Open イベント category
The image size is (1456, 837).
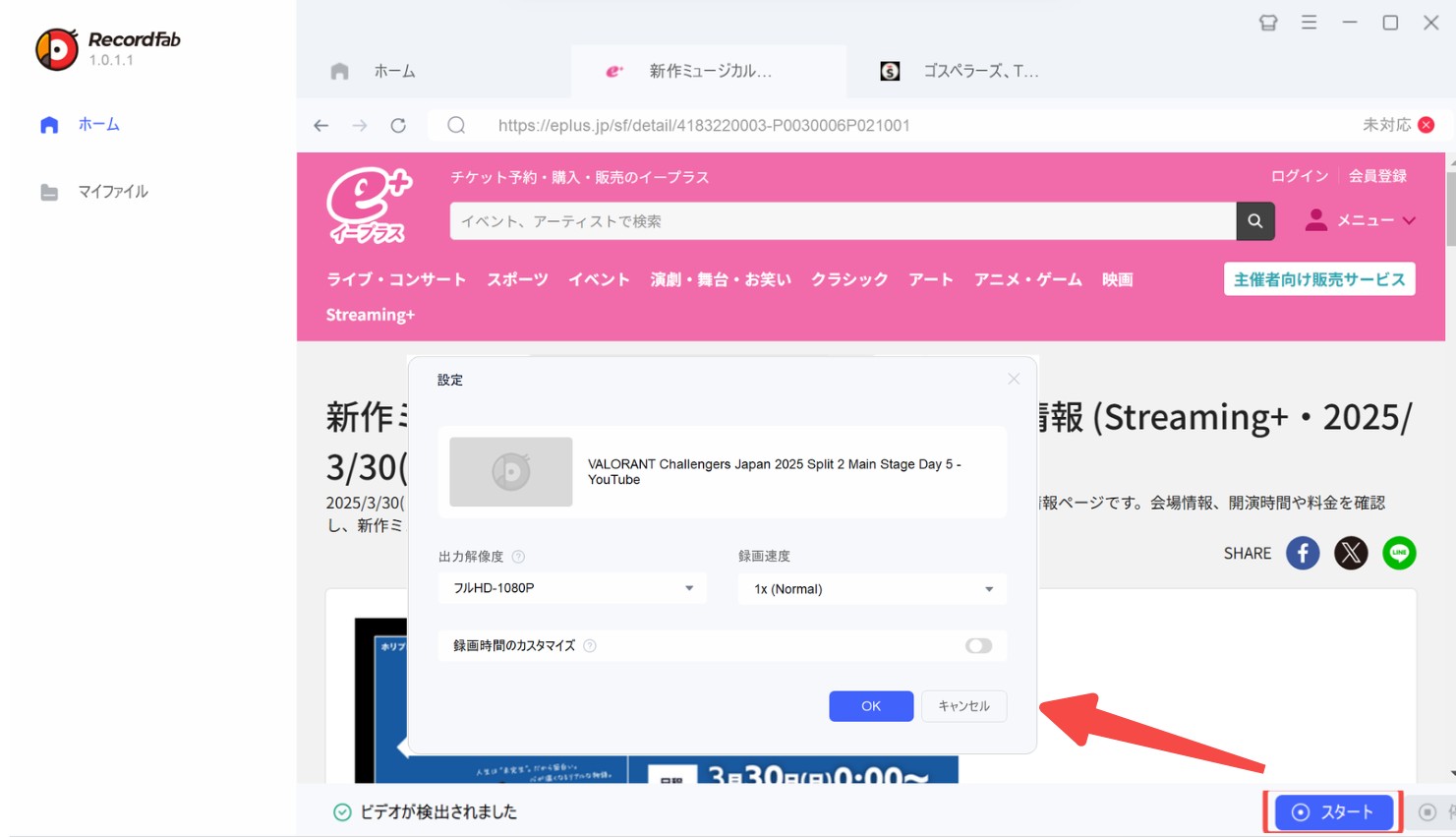(599, 279)
